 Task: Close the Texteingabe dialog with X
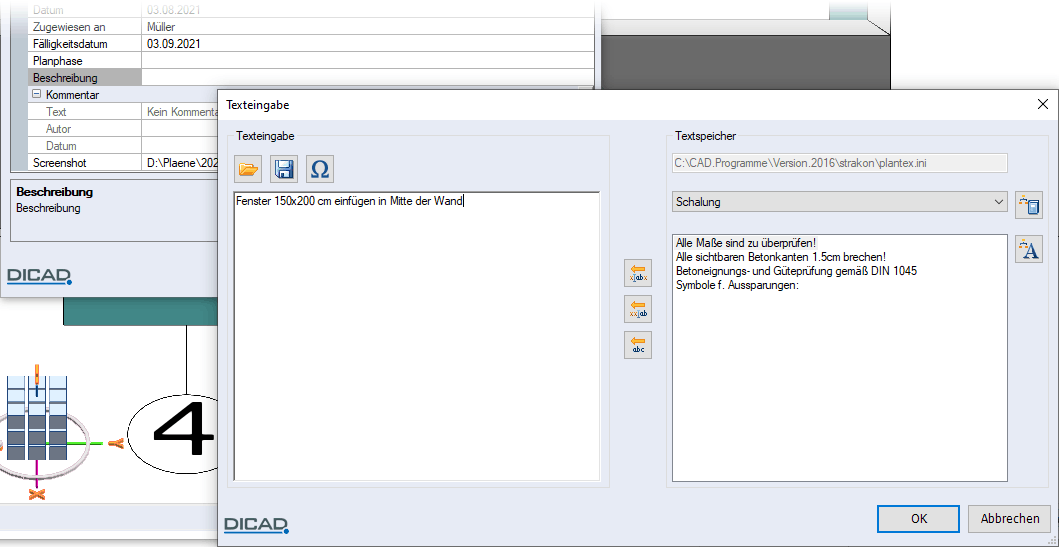click(1042, 104)
